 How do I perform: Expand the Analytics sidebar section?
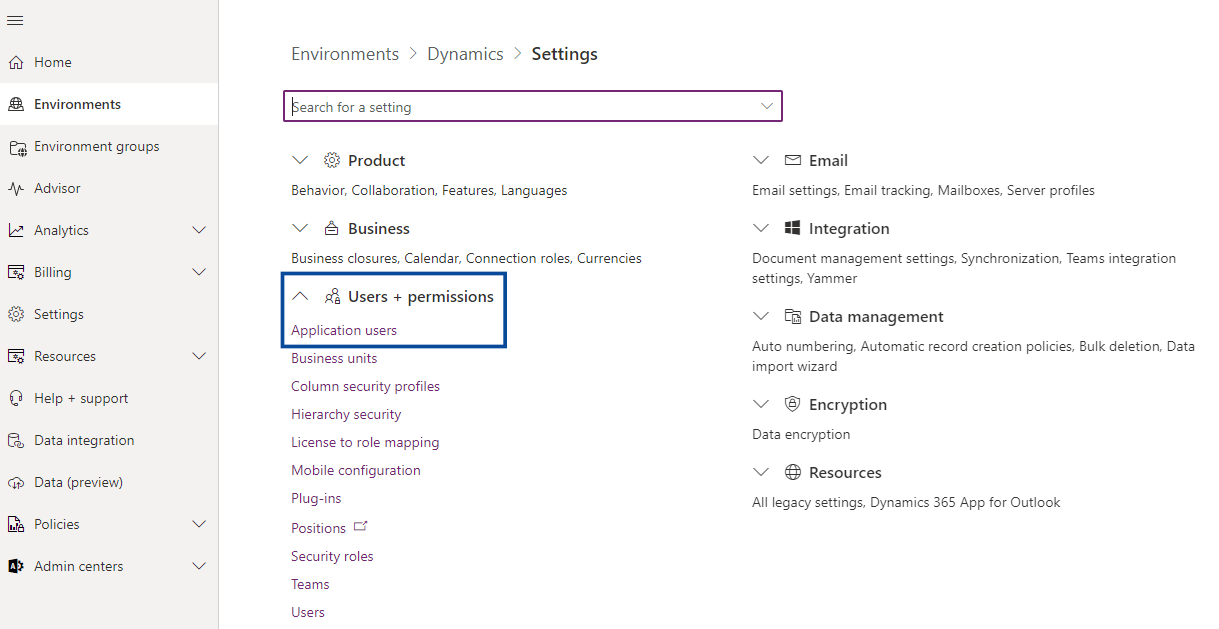coord(199,230)
